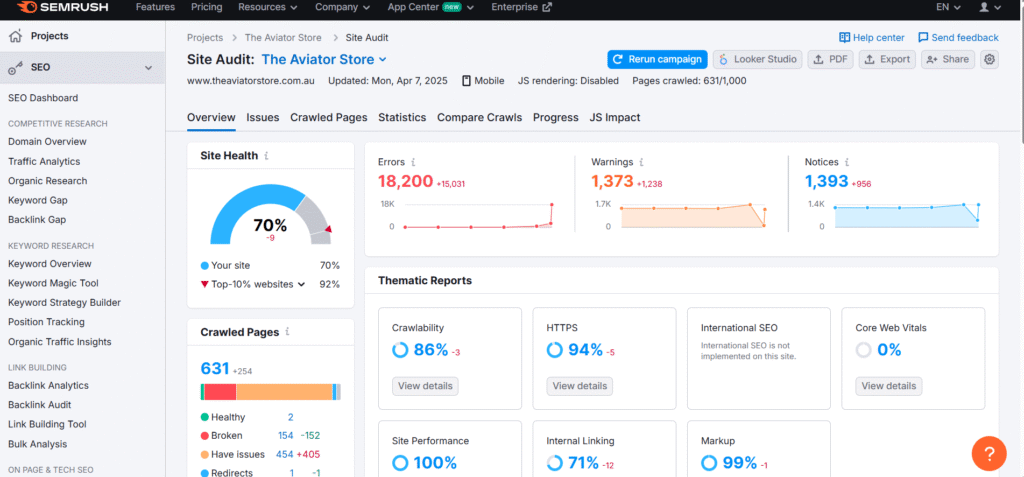The width and height of the screenshot is (1024, 477).
Task: Open the orange help question-mark bubble
Action: [989, 453]
